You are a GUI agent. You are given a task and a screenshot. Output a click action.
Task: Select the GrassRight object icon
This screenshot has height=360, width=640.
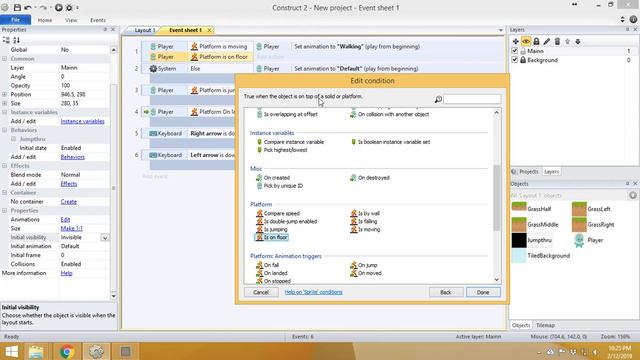click(579, 224)
